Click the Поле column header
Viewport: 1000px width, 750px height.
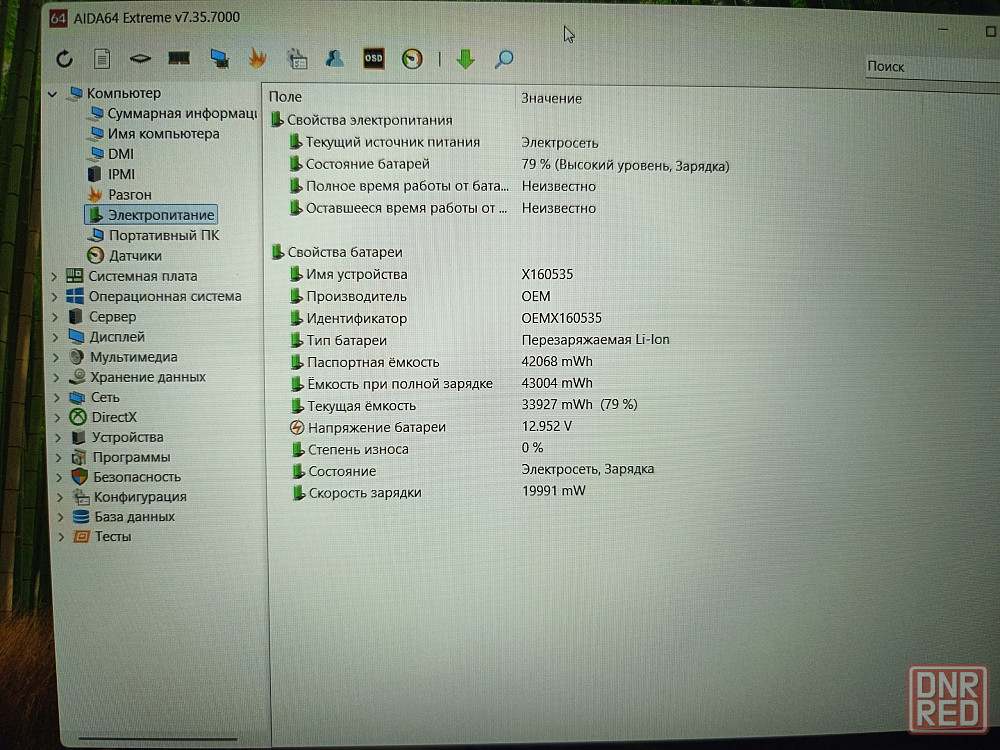(285, 98)
